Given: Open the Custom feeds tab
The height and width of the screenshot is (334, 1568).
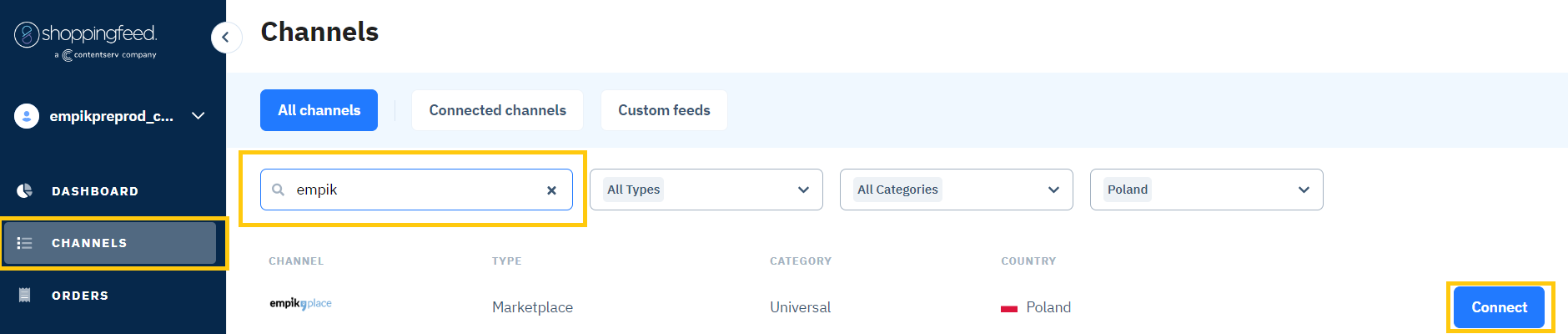Looking at the screenshot, I should [664, 110].
